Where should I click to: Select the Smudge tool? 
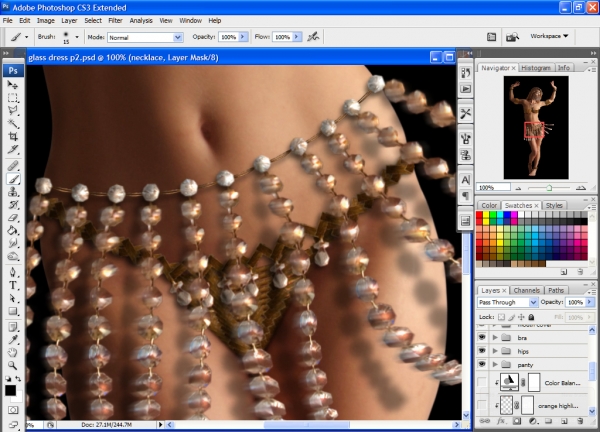[x=13, y=243]
